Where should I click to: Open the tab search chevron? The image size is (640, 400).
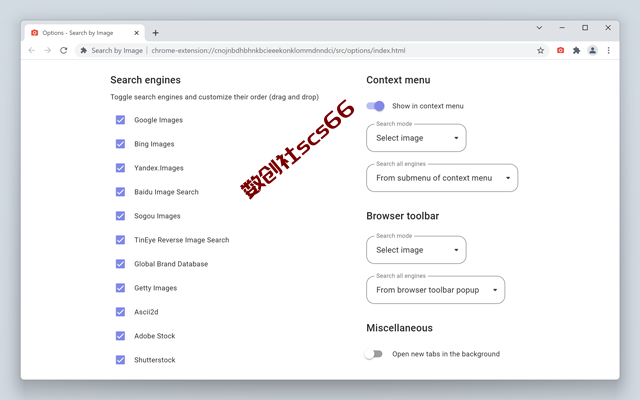pyautogui.click(x=539, y=28)
